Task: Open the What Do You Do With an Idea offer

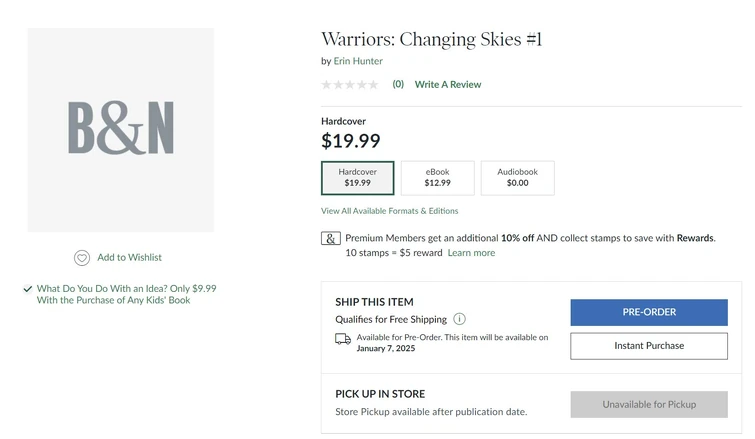Action: pos(126,294)
